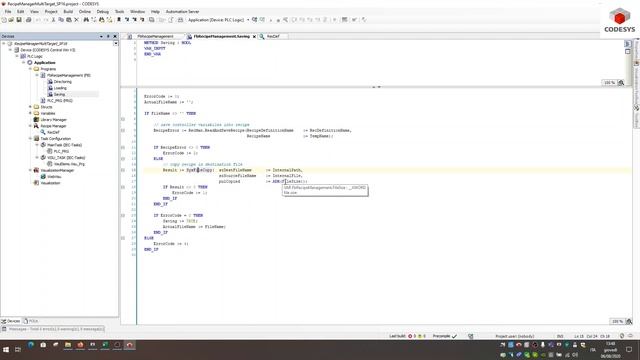Collapse the PLC Logic node
This screenshot has width=640, height=360.
[17, 56]
